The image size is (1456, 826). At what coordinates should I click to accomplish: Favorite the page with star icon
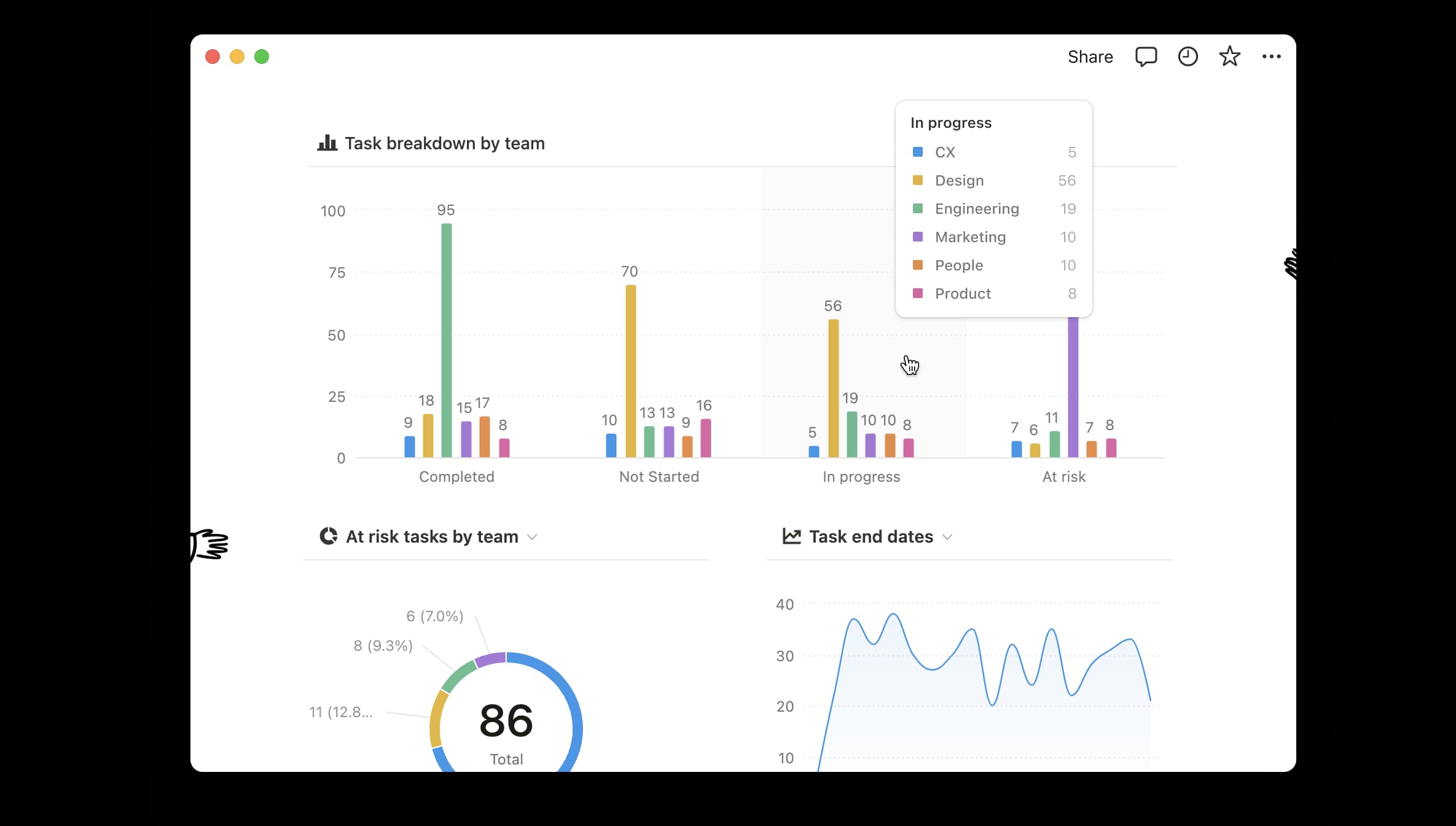click(1229, 57)
